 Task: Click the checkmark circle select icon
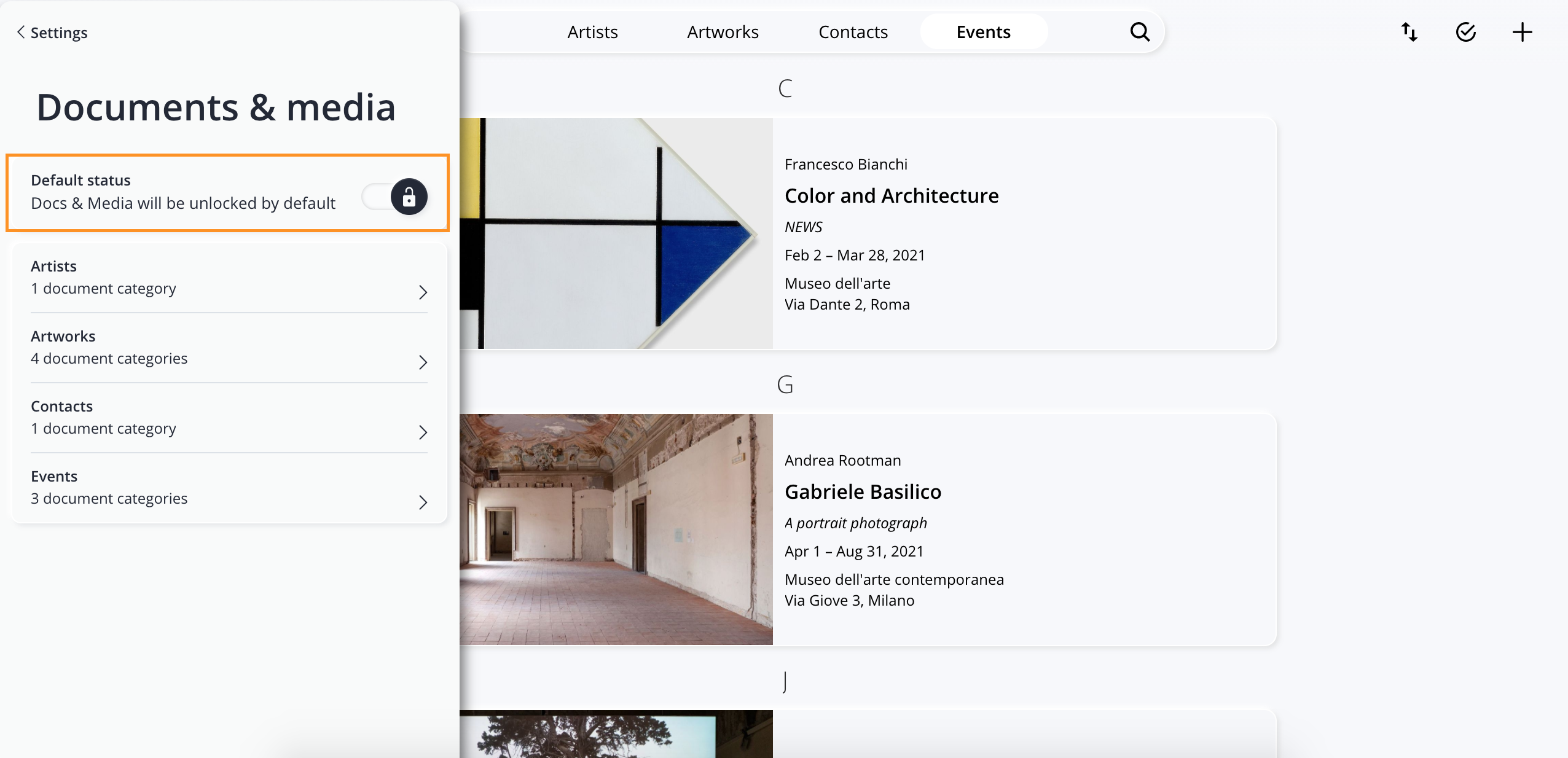(x=1466, y=32)
